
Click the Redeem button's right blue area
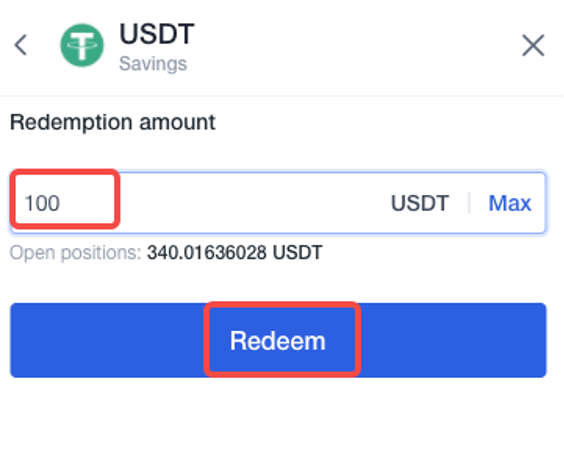(453, 340)
